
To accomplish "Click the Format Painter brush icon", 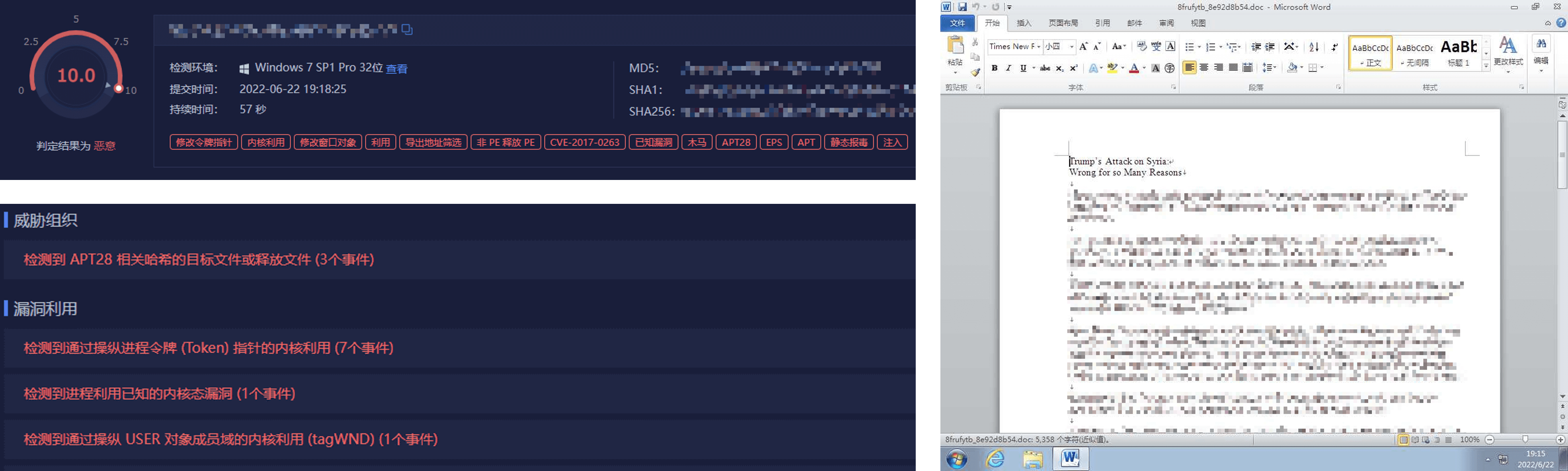I will pyautogui.click(x=975, y=72).
